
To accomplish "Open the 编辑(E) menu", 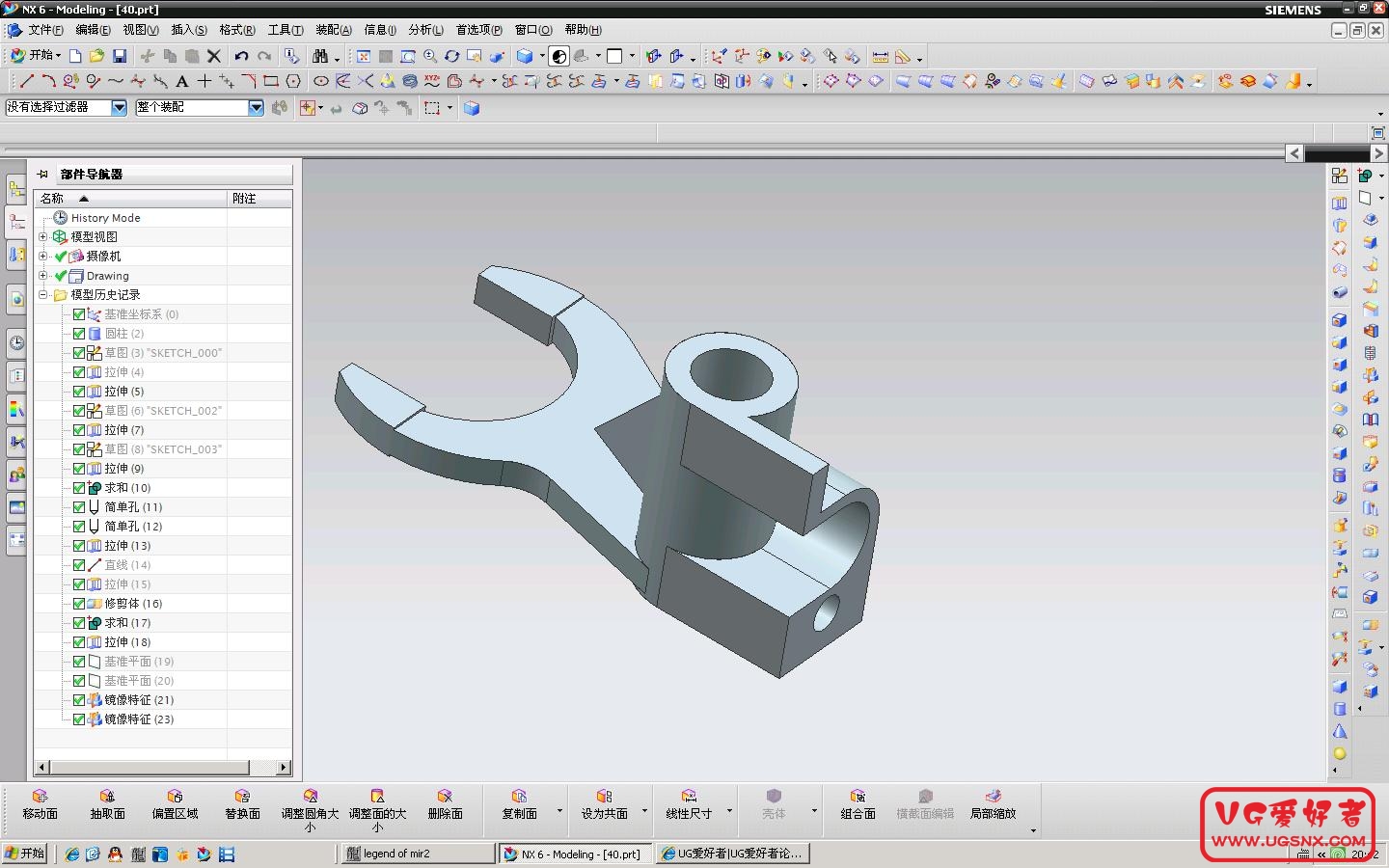I will coord(93,30).
